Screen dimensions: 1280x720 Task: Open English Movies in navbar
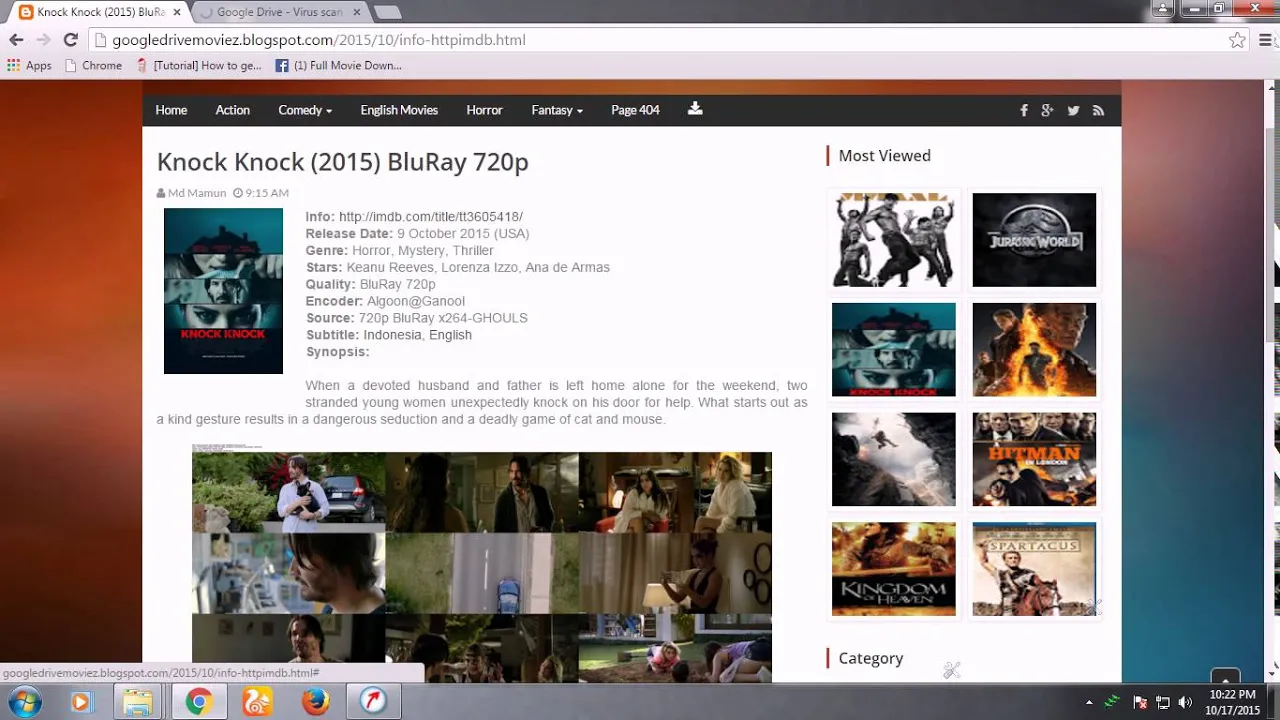click(399, 110)
